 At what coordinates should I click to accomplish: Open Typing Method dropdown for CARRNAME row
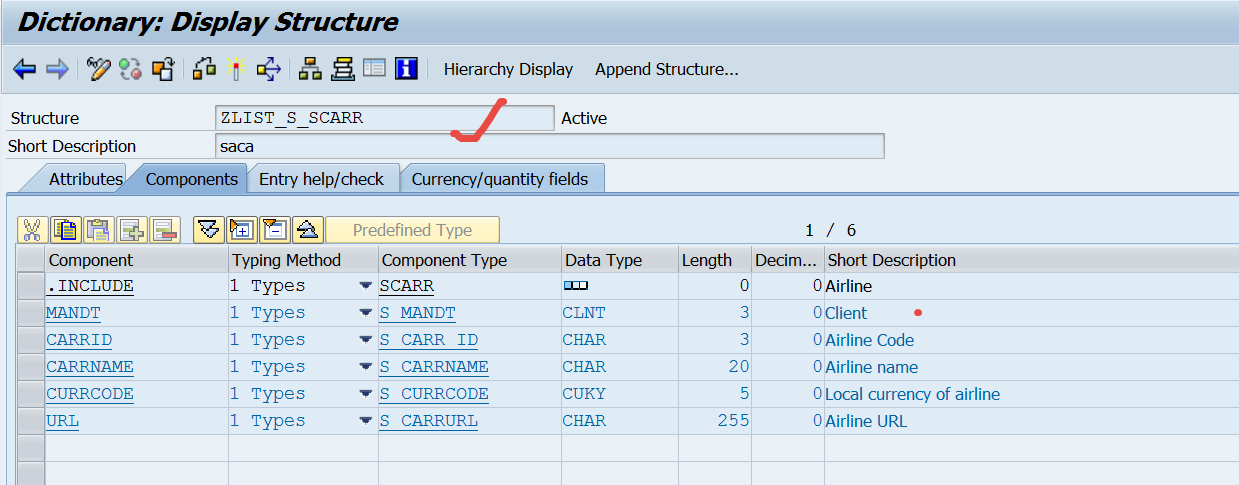pyautogui.click(x=366, y=367)
